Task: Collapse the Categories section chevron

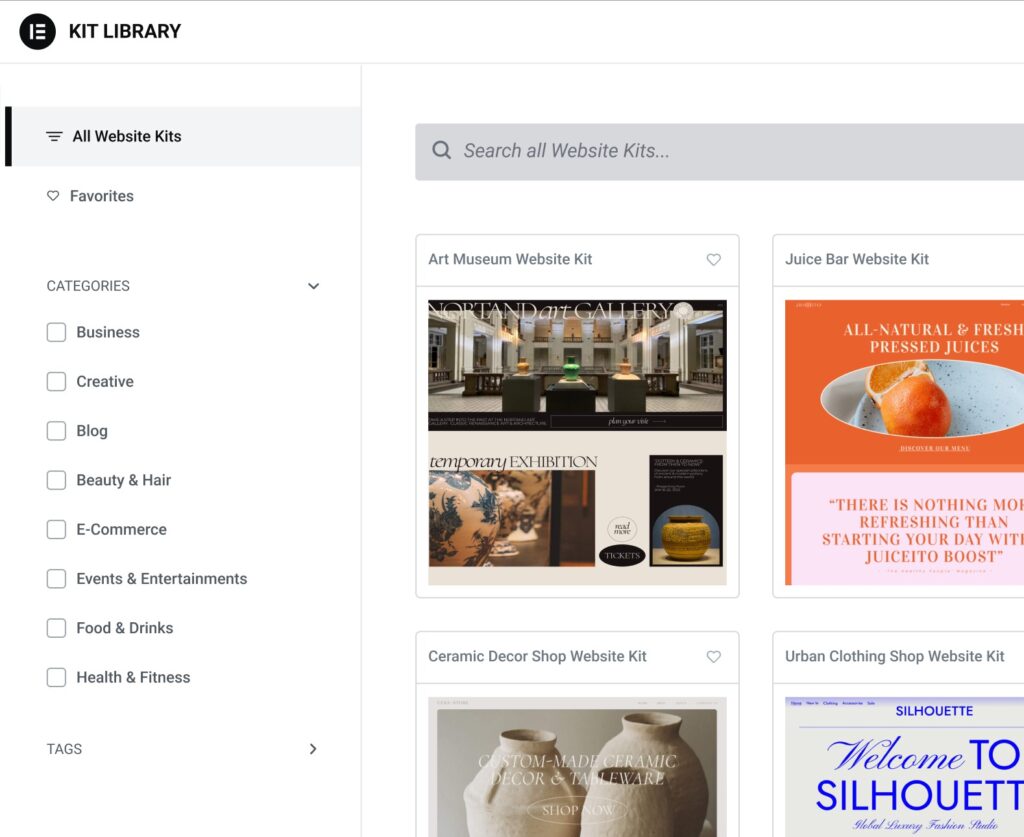Action: (313, 286)
